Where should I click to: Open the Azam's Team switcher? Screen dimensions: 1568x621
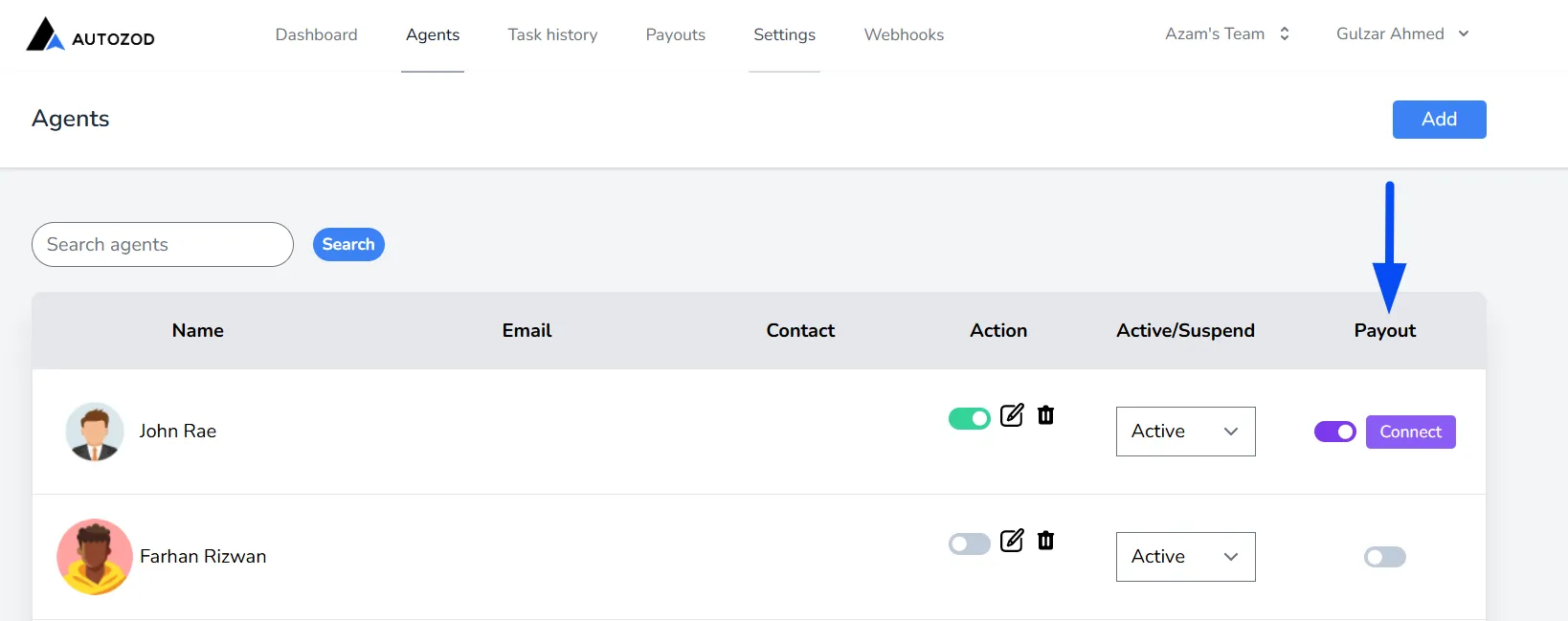tap(1227, 33)
